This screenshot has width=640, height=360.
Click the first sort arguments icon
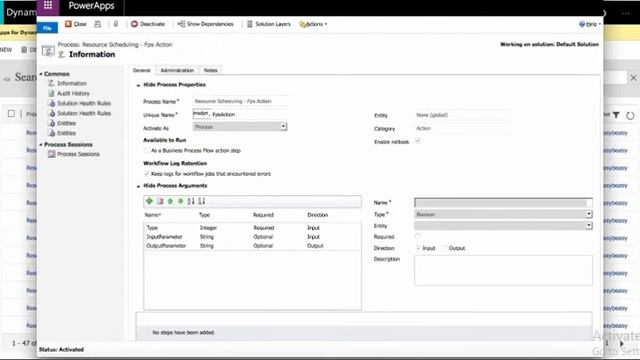[191, 201]
